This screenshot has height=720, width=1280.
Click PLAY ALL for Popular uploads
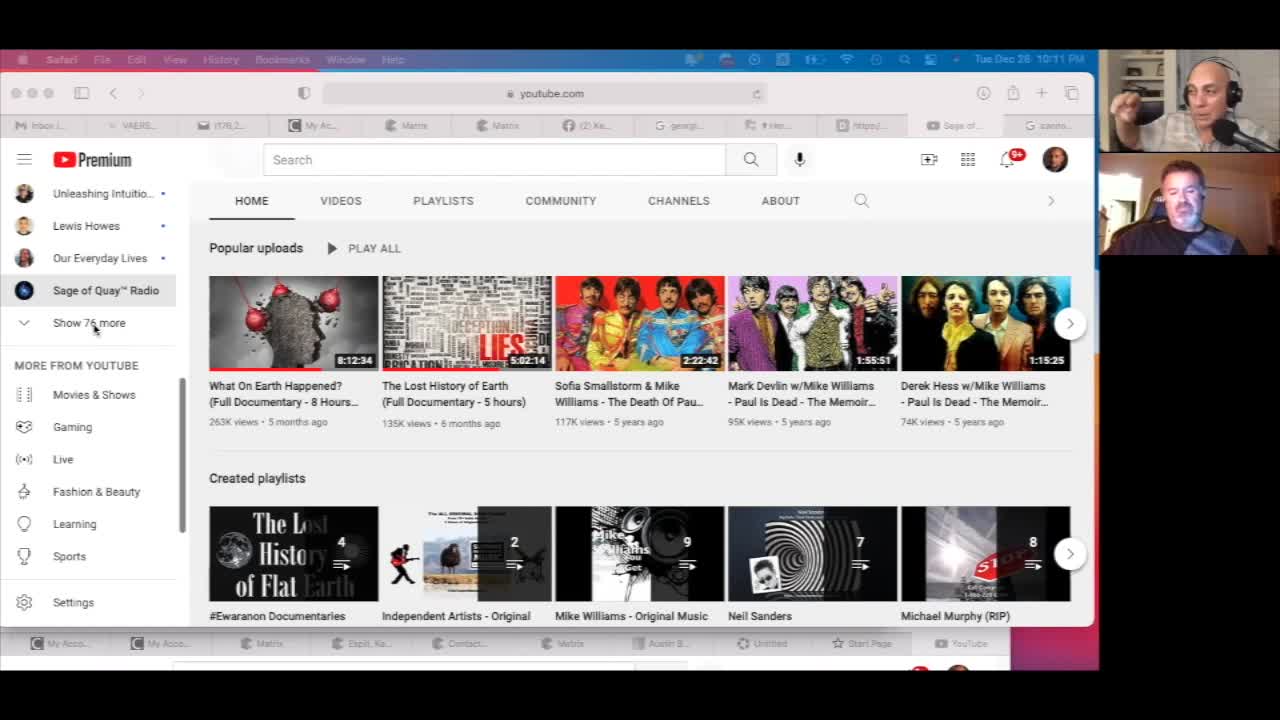[363, 248]
